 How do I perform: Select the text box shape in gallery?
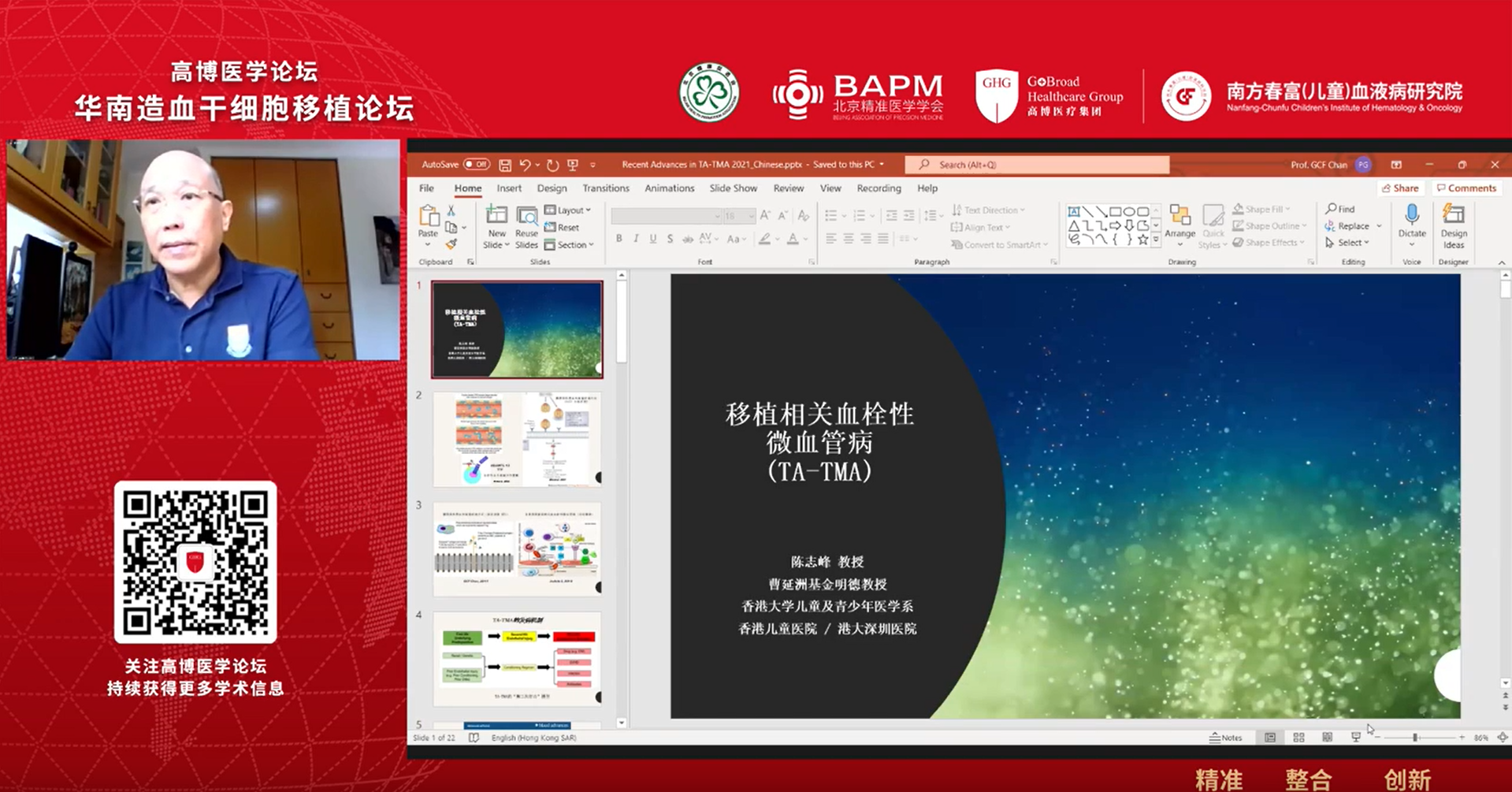pyautogui.click(x=1073, y=211)
